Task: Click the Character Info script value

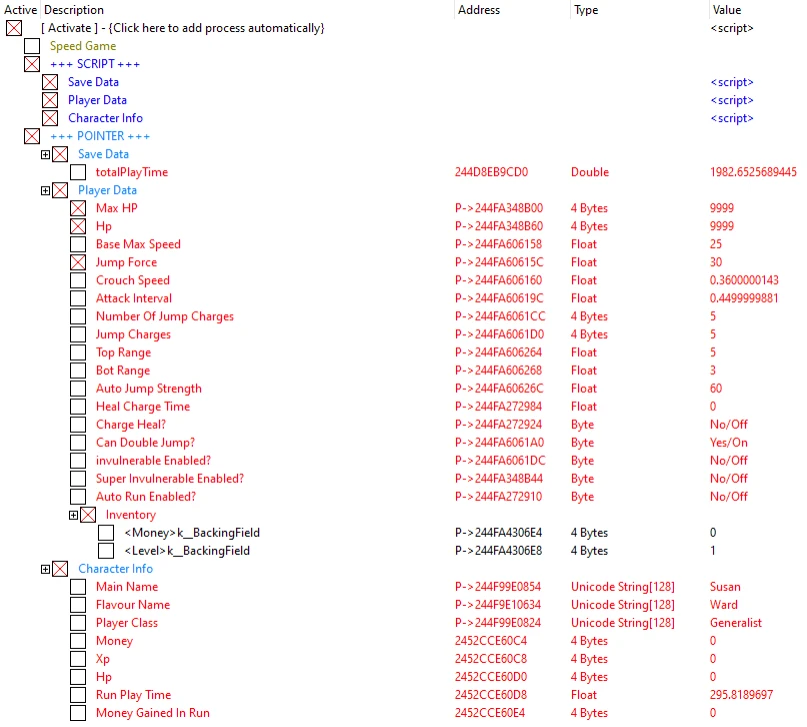Action: [731, 118]
